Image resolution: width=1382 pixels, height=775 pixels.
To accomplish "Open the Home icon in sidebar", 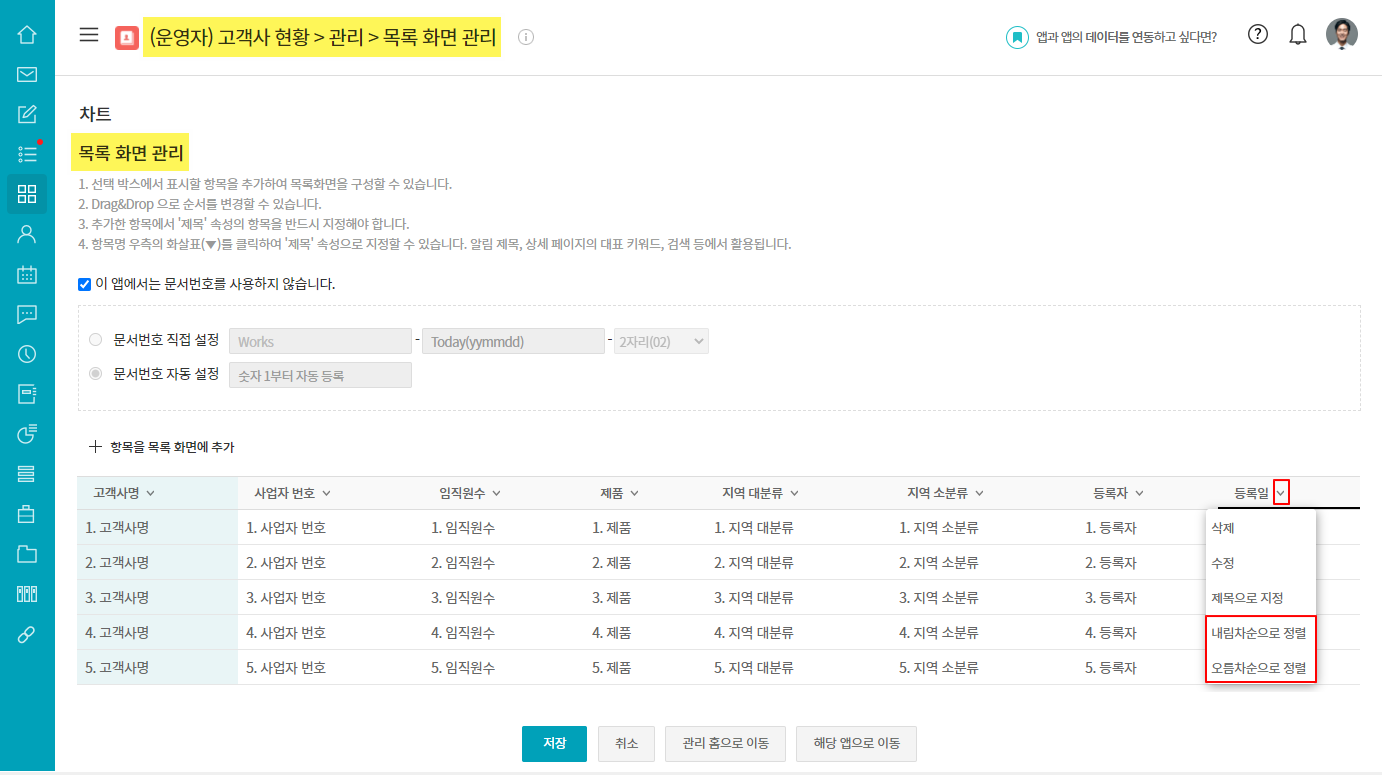I will point(27,35).
